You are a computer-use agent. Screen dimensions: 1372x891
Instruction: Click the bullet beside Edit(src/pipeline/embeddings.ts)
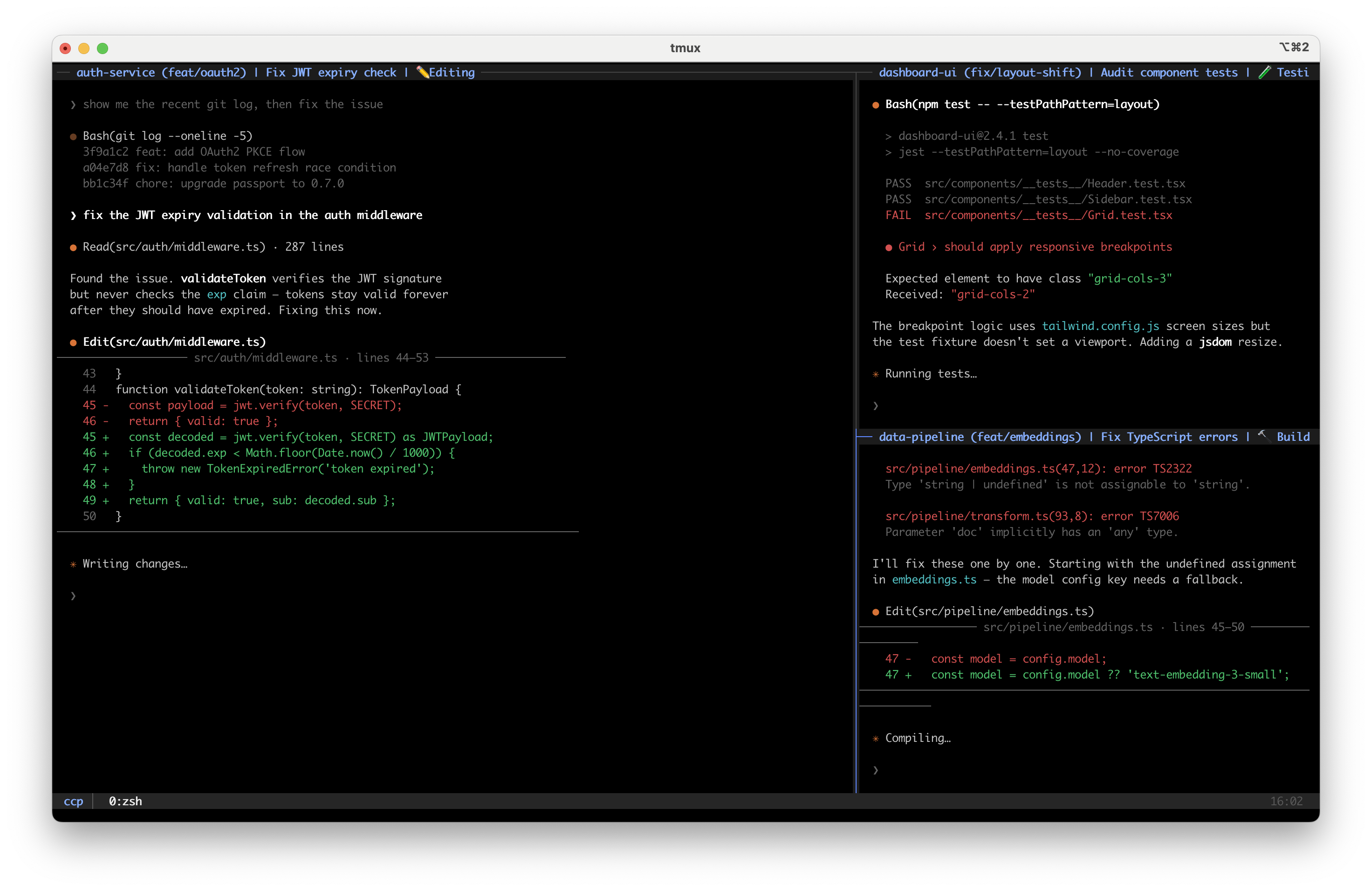pyautogui.click(x=876, y=611)
